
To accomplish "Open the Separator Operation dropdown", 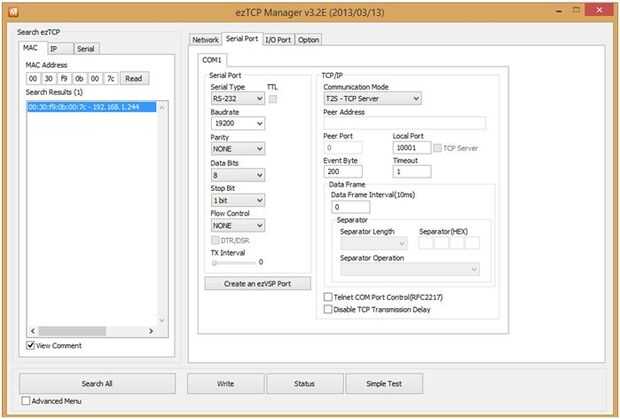I will coord(410,269).
